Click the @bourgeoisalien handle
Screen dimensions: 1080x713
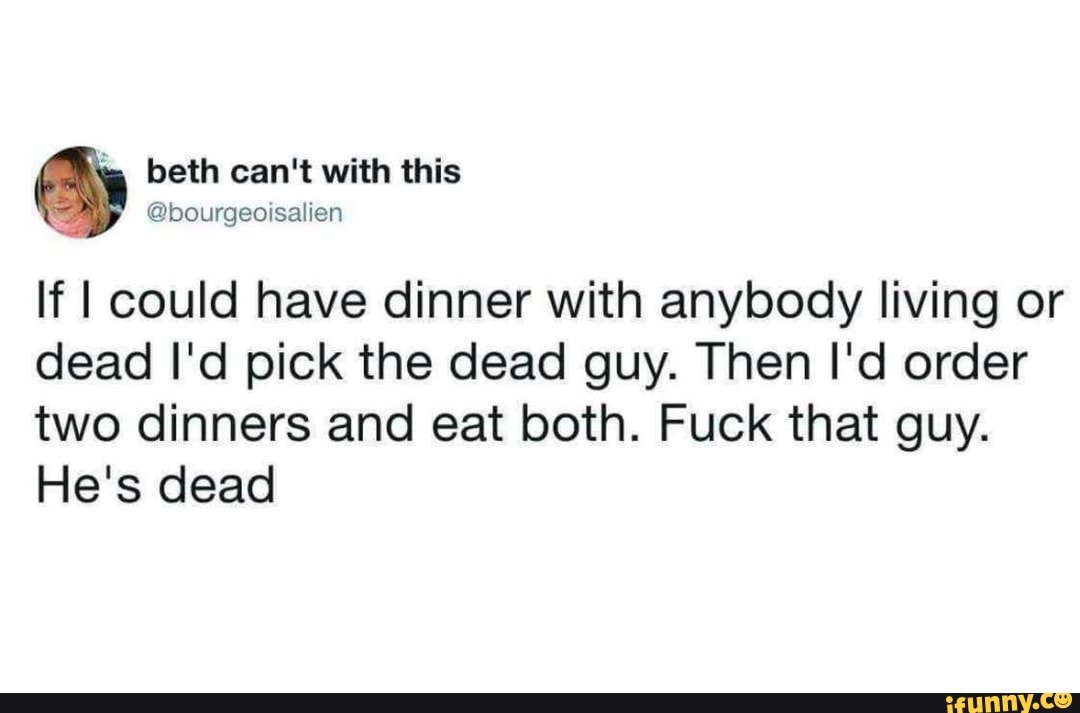click(245, 213)
